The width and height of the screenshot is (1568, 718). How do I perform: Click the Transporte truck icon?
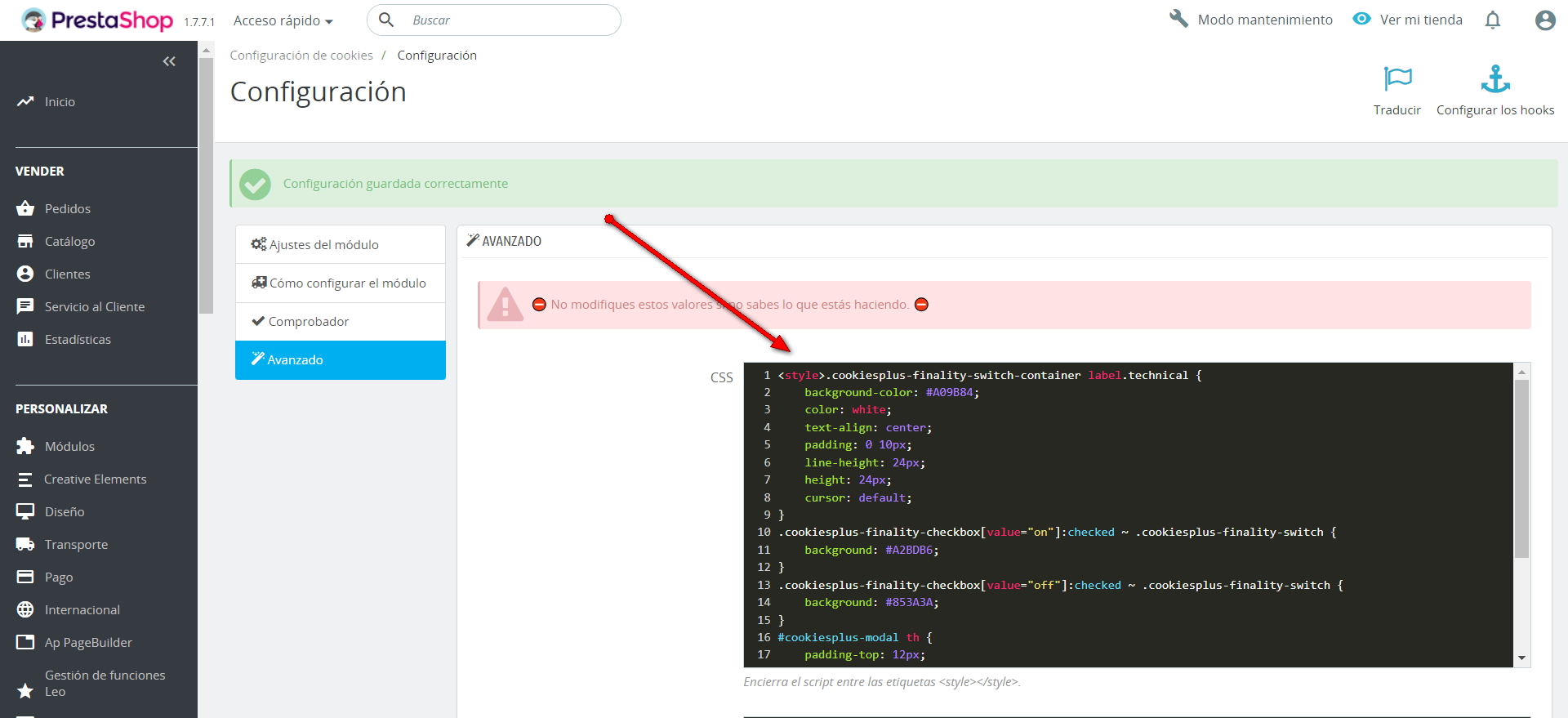(25, 544)
